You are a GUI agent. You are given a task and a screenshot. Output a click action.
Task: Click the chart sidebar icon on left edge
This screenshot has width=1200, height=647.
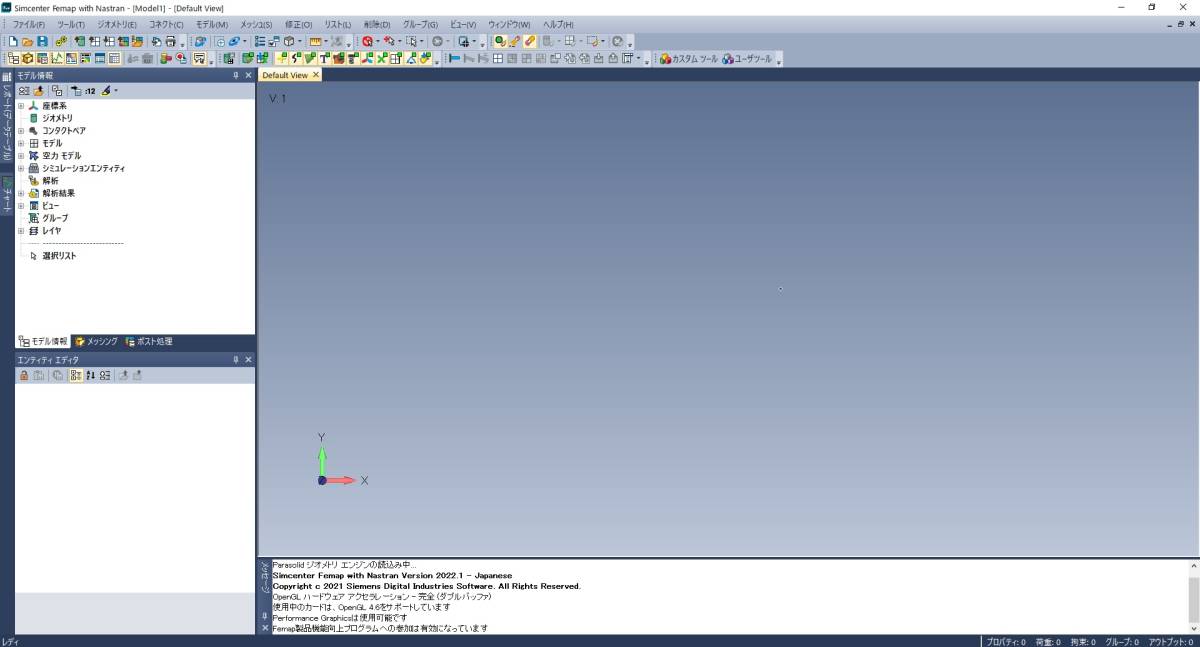[x=6, y=183]
